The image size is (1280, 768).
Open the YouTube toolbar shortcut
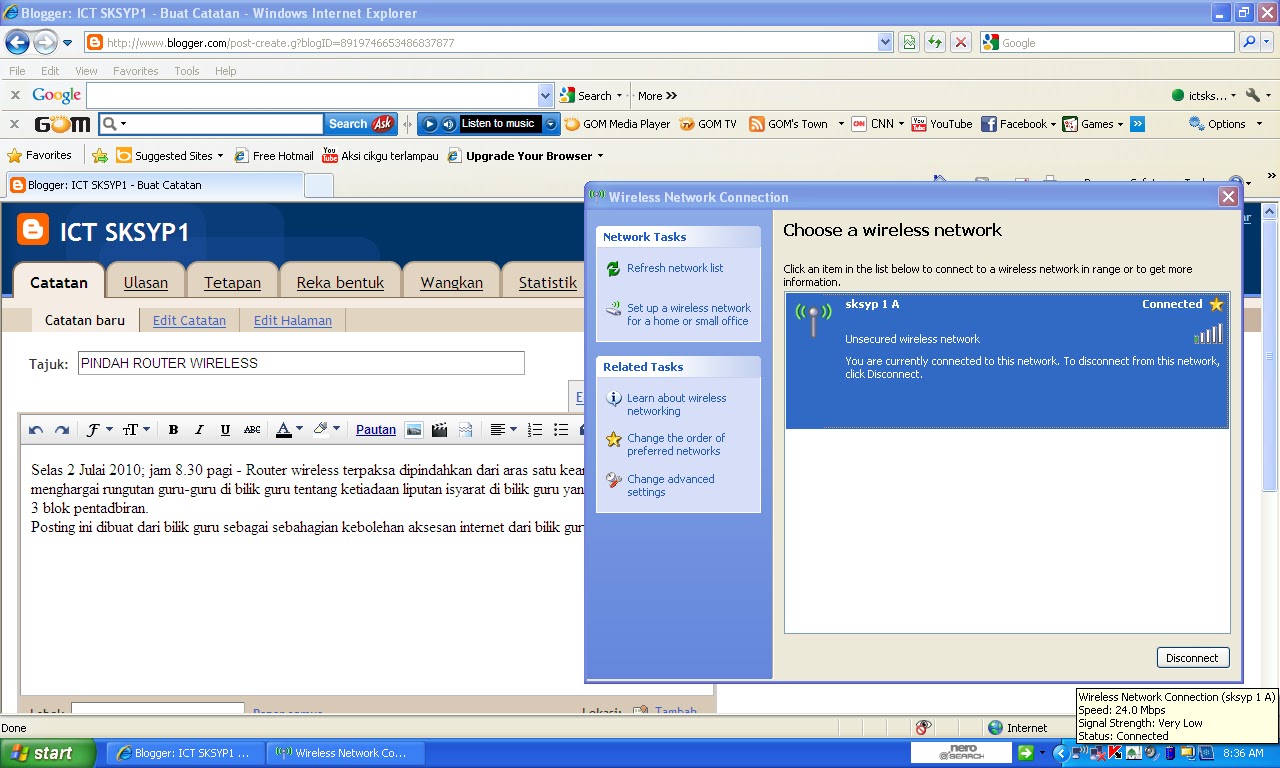941,124
